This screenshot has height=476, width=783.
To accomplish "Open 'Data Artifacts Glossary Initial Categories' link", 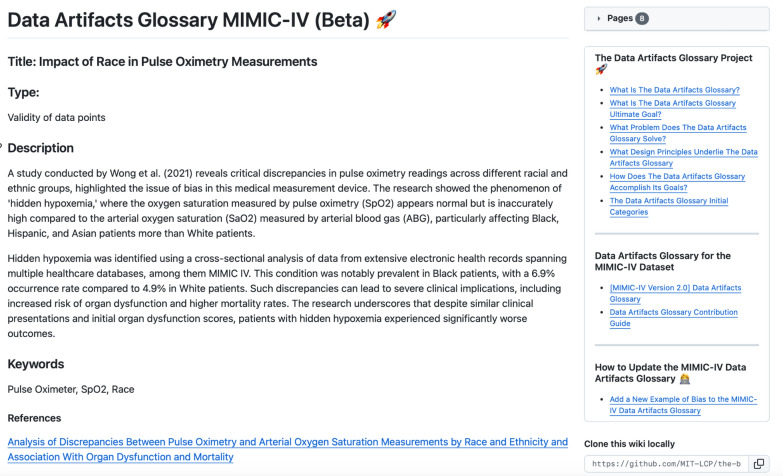I will click(668, 206).
